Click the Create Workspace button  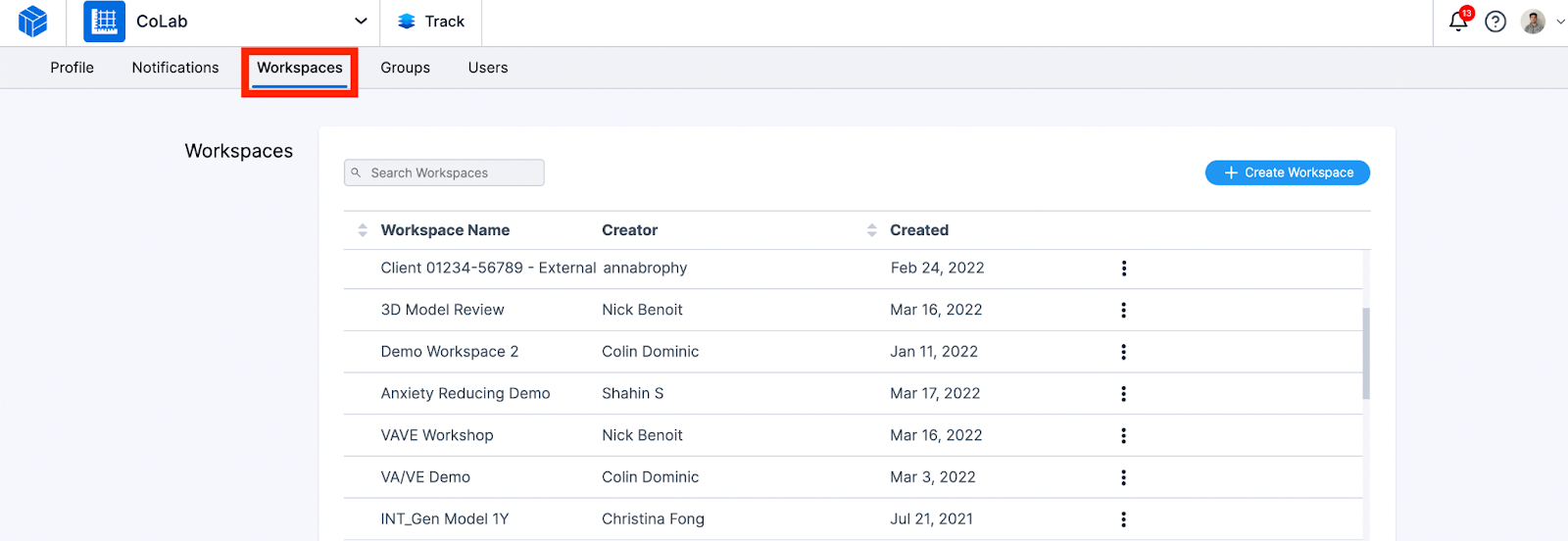1288,172
